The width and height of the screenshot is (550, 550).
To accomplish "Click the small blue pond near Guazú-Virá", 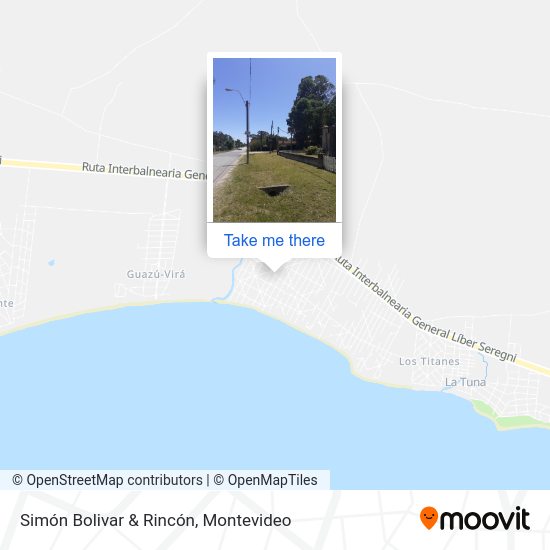I will [x=51, y=262].
